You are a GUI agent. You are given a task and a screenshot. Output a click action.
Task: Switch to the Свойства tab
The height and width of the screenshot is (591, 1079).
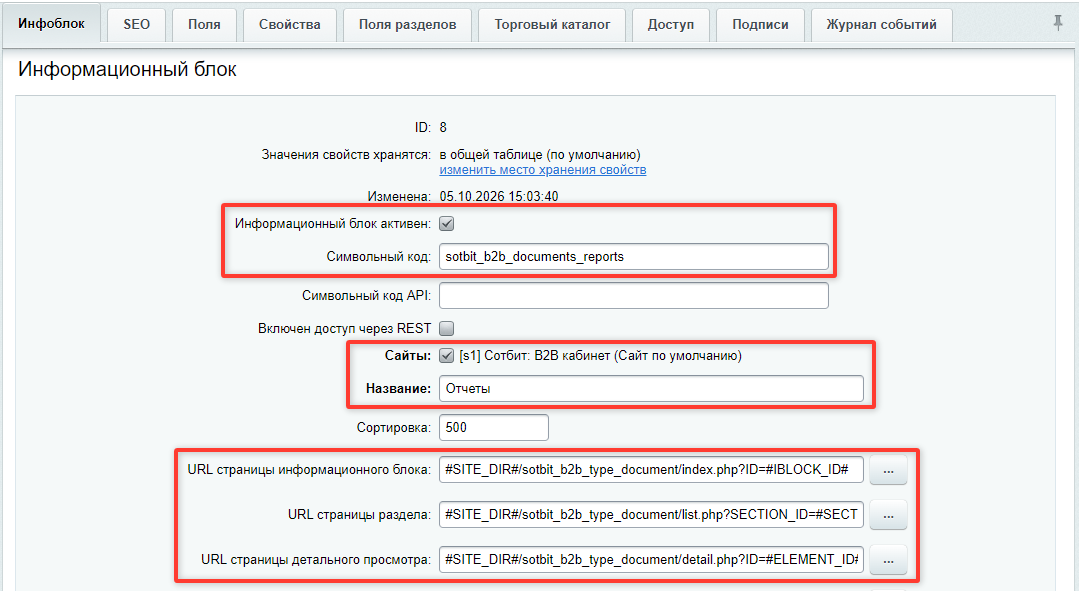[x=290, y=25]
